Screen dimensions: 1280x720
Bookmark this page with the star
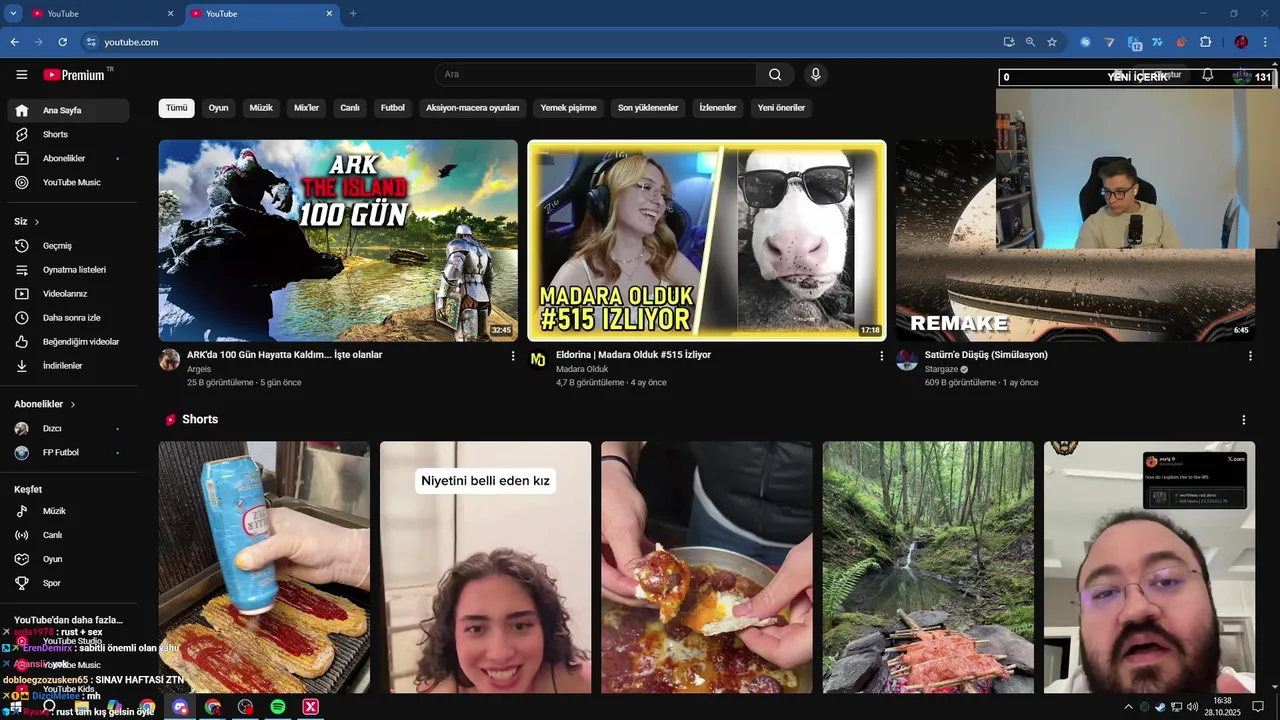click(1052, 42)
